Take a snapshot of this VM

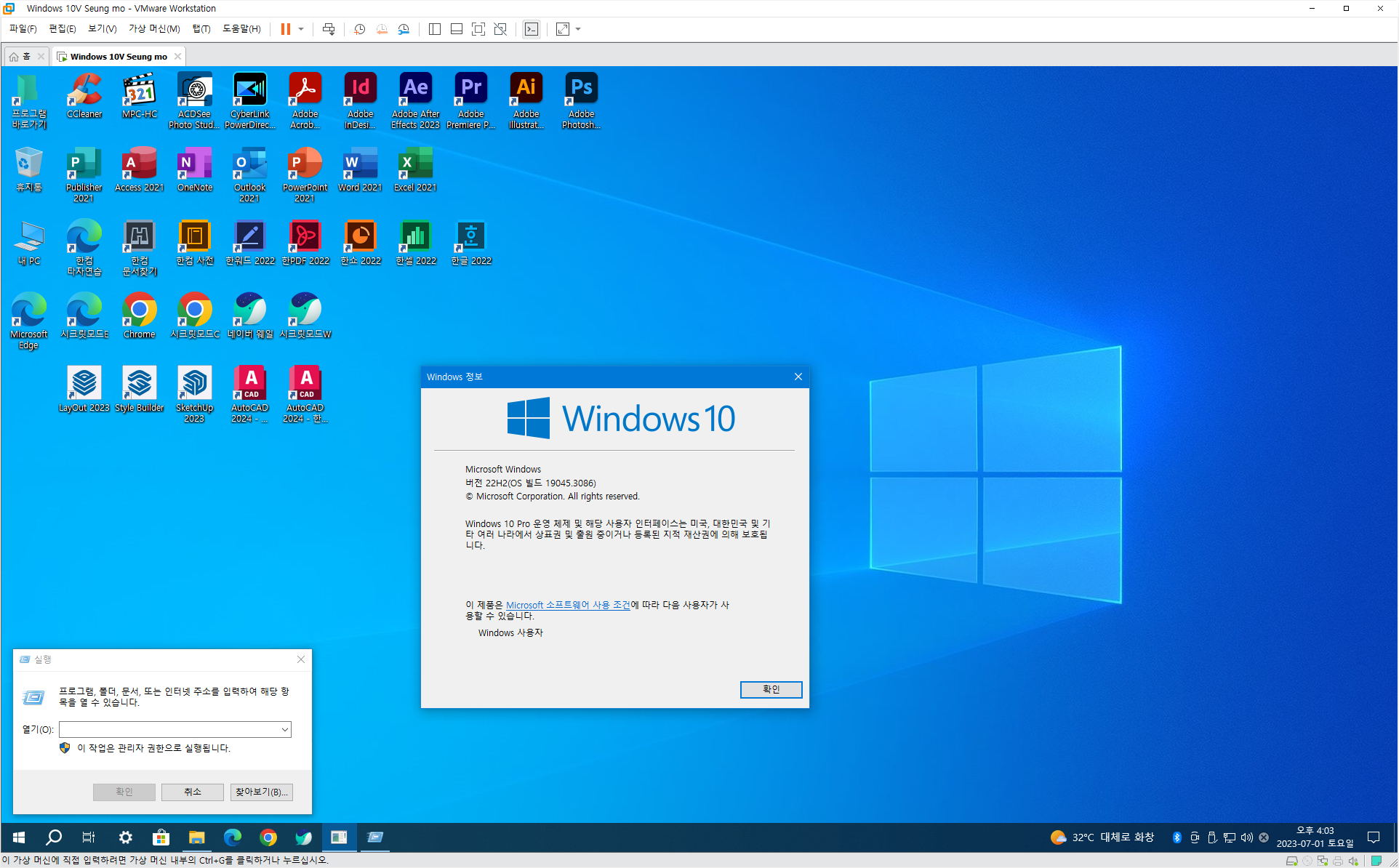359,29
